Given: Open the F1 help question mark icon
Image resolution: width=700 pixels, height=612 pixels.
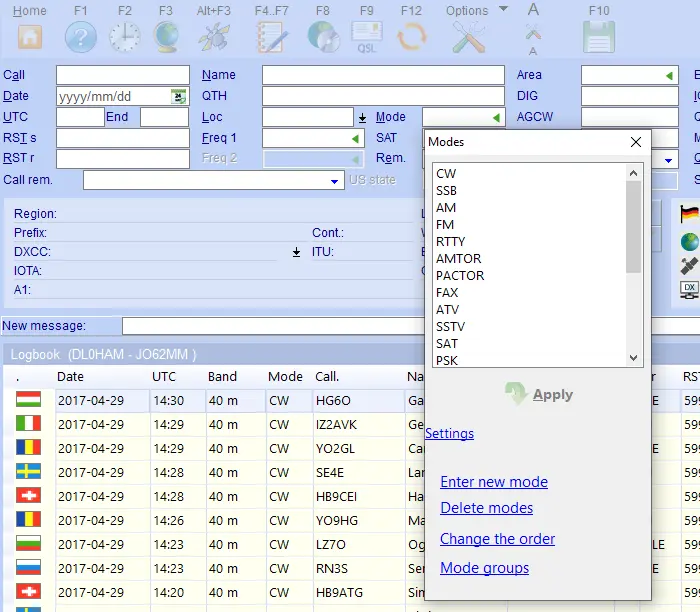Looking at the screenshot, I should [81, 37].
